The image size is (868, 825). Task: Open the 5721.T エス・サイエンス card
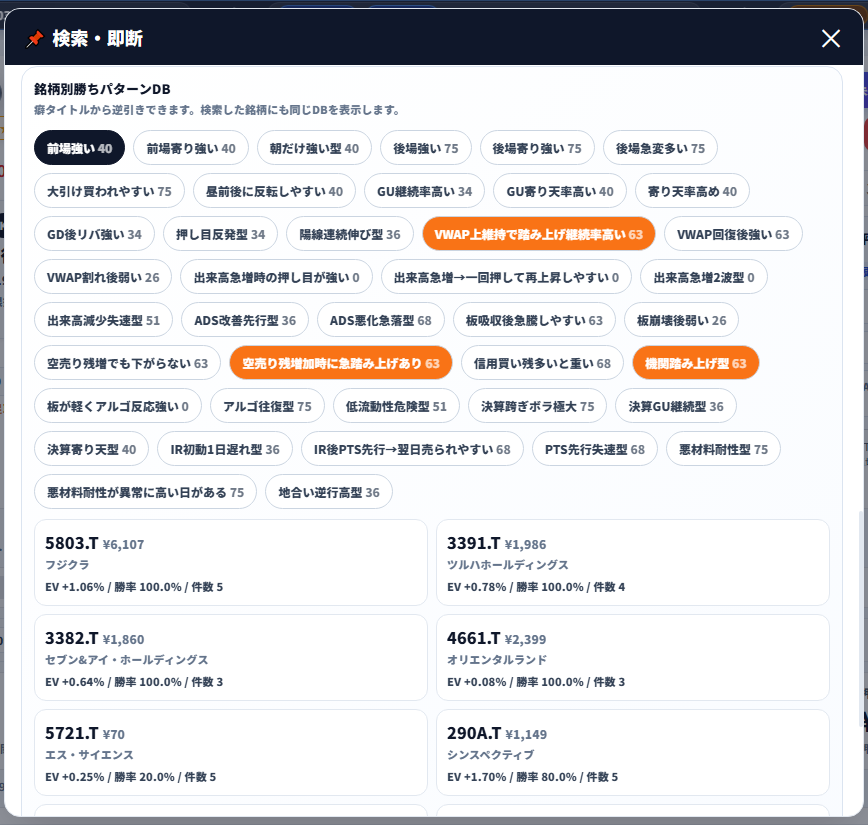pos(230,752)
